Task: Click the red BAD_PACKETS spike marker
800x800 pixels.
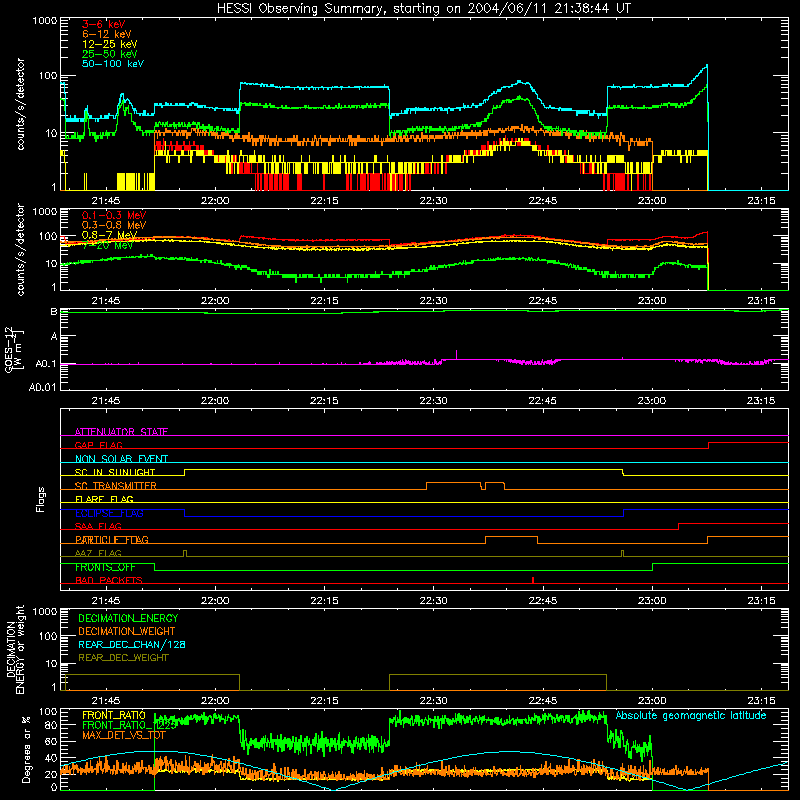Action: [x=533, y=580]
